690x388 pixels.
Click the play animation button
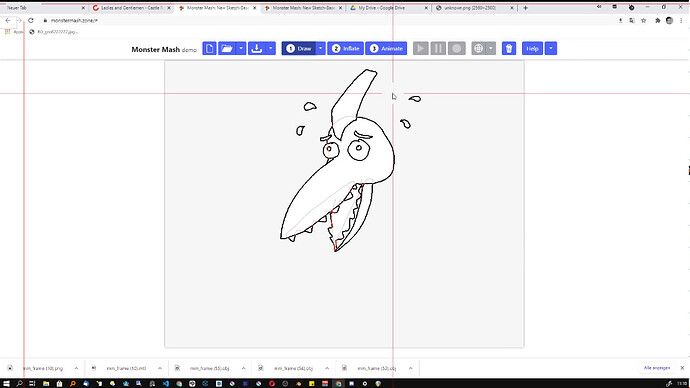[421, 48]
